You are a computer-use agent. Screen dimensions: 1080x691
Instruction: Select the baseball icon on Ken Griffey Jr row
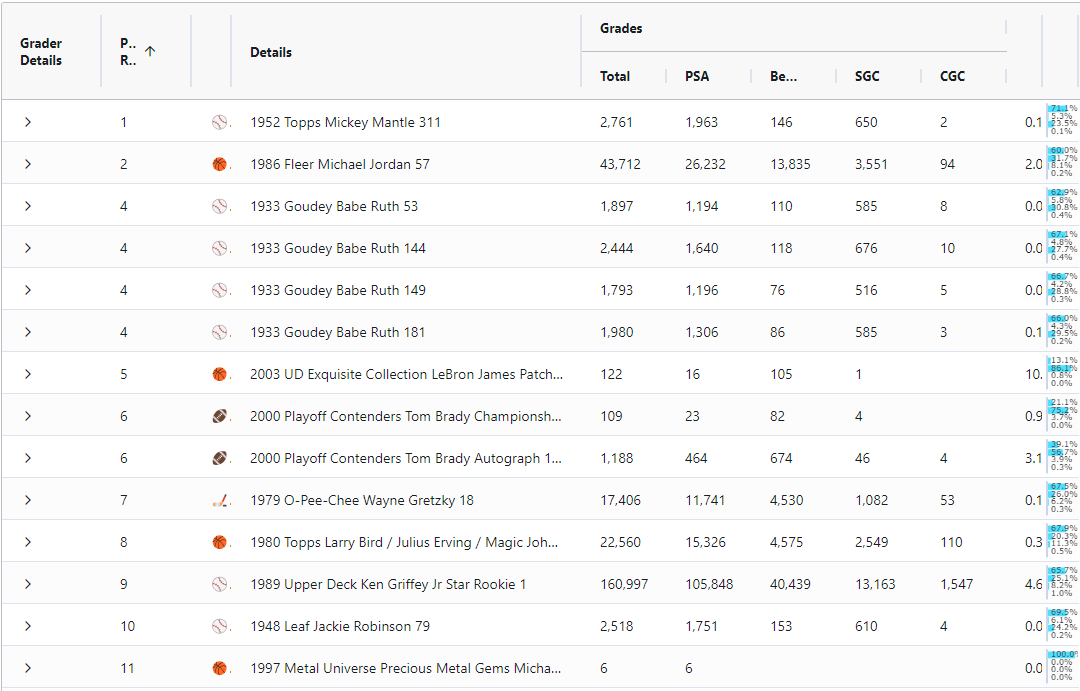point(218,584)
